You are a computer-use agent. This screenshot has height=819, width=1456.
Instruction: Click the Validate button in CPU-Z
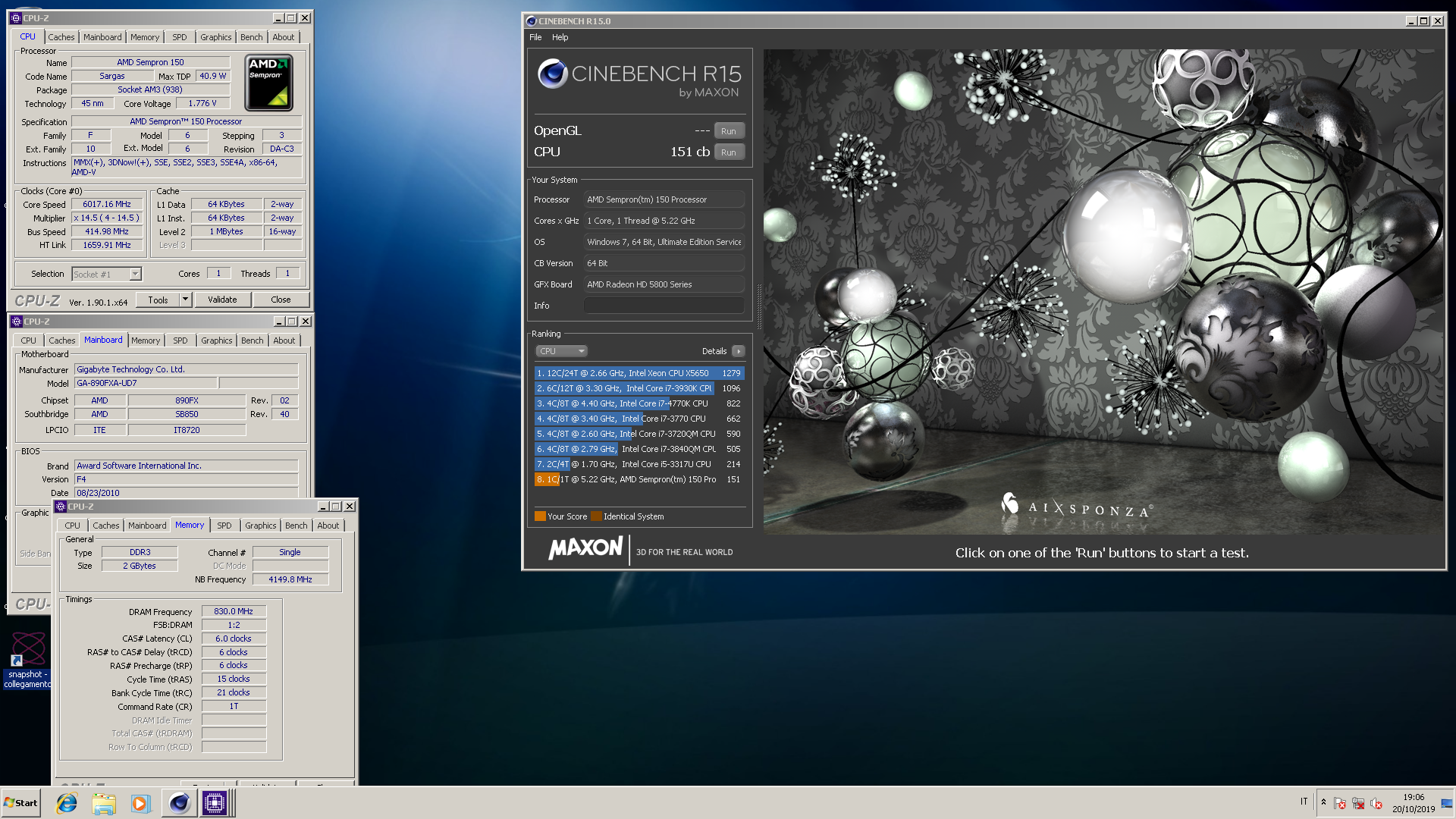222,300
